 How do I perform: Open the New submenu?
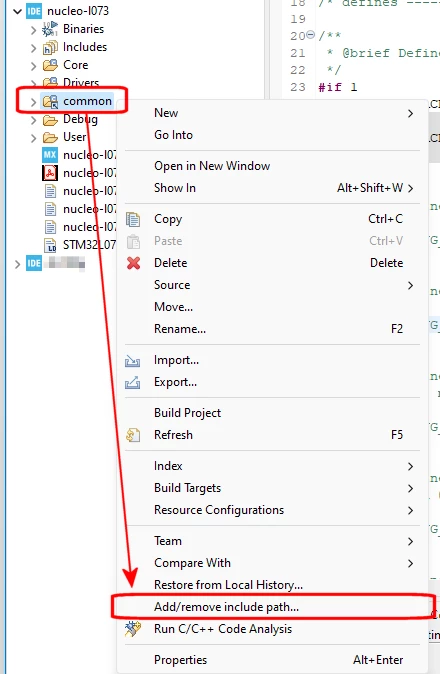[x=272, y=113]
